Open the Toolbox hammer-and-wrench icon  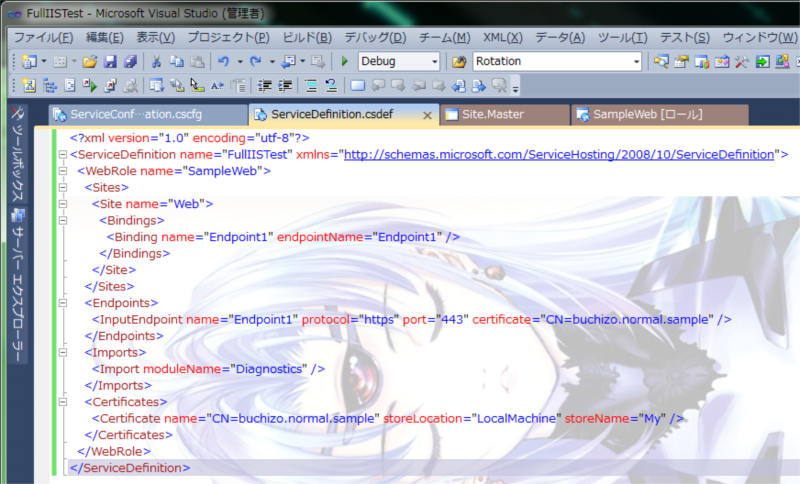(x=741, y=62)
